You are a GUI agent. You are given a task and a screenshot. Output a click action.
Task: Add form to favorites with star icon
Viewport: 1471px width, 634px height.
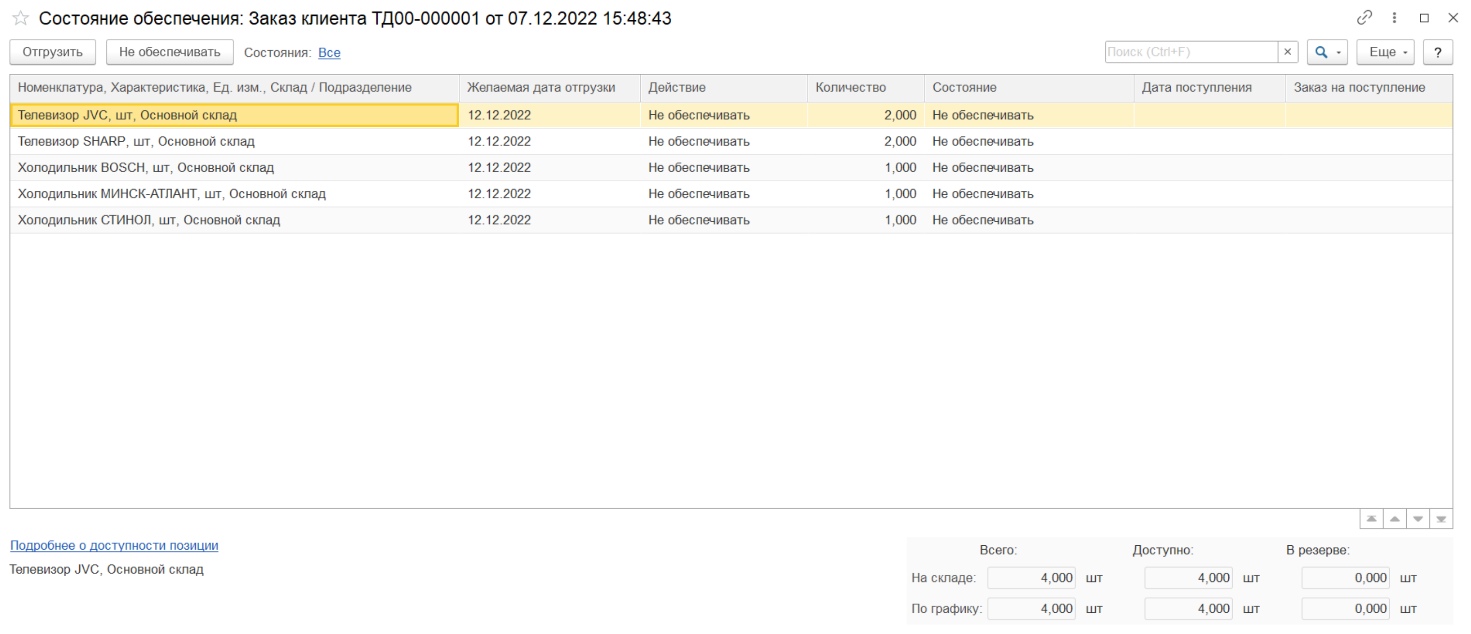point(20,18)
